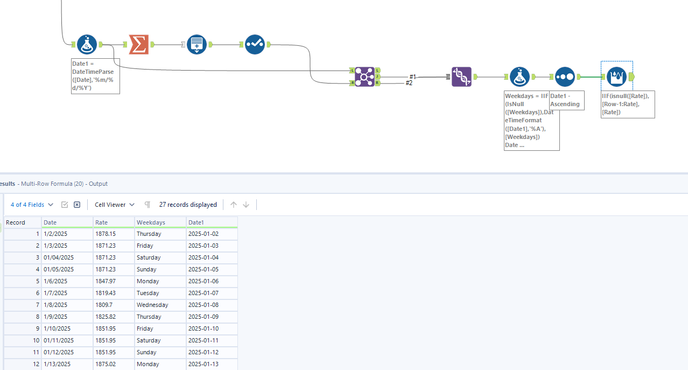
Task: Click the Select tool's output anchor
Action: tap(269, 44)
